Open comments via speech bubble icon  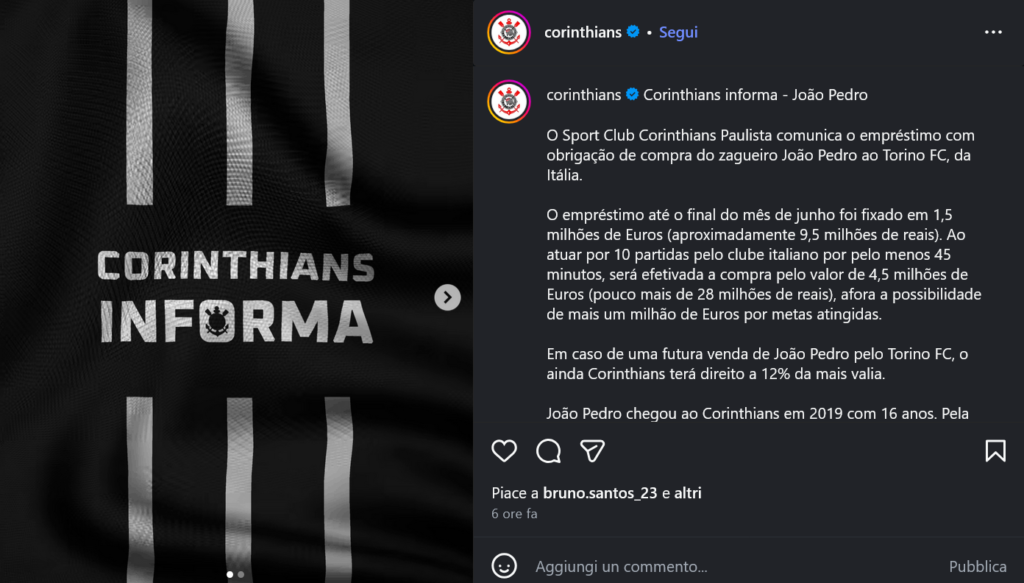pyautogui.click(x=548, y=451)
